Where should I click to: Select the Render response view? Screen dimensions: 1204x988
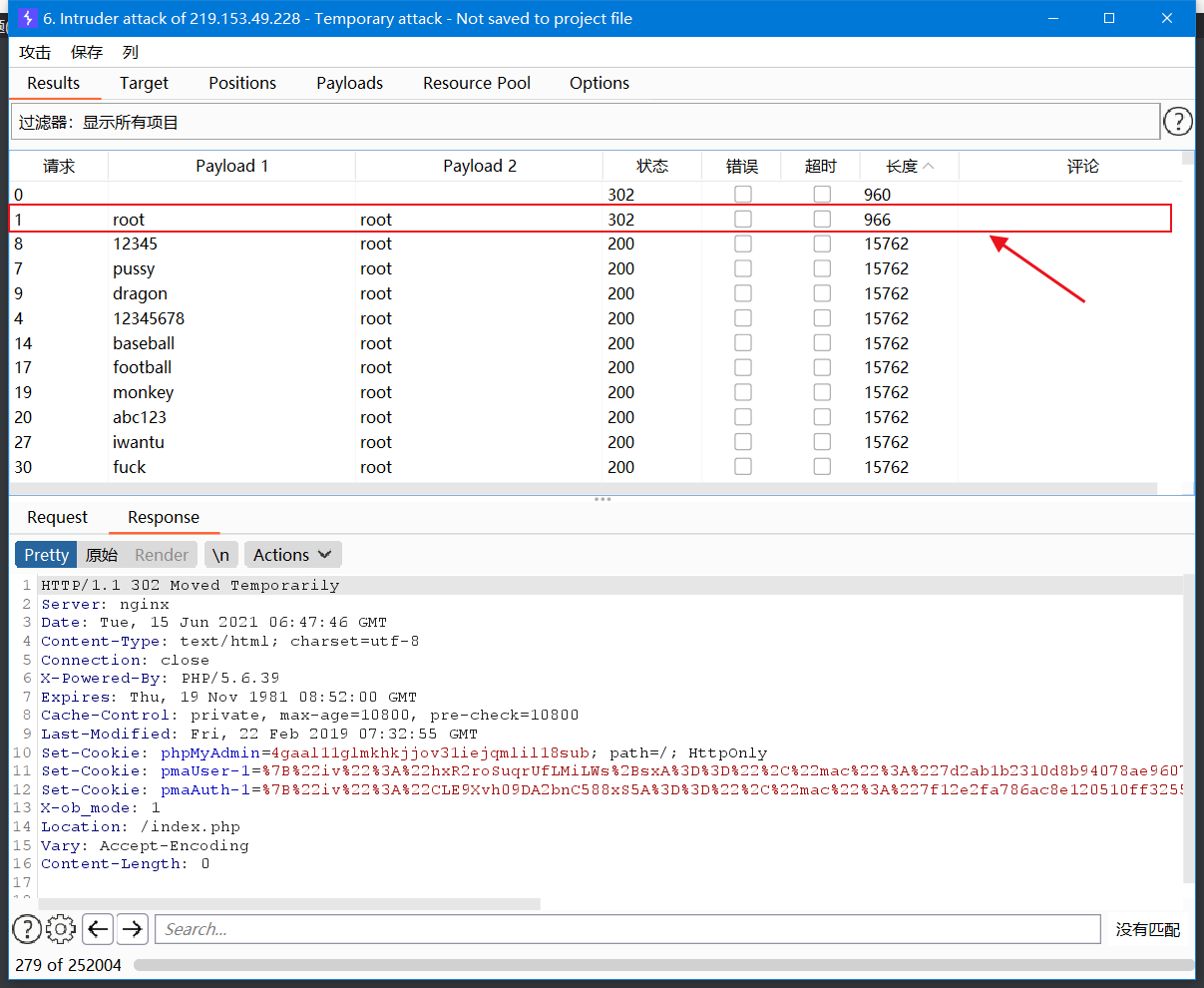162,554
